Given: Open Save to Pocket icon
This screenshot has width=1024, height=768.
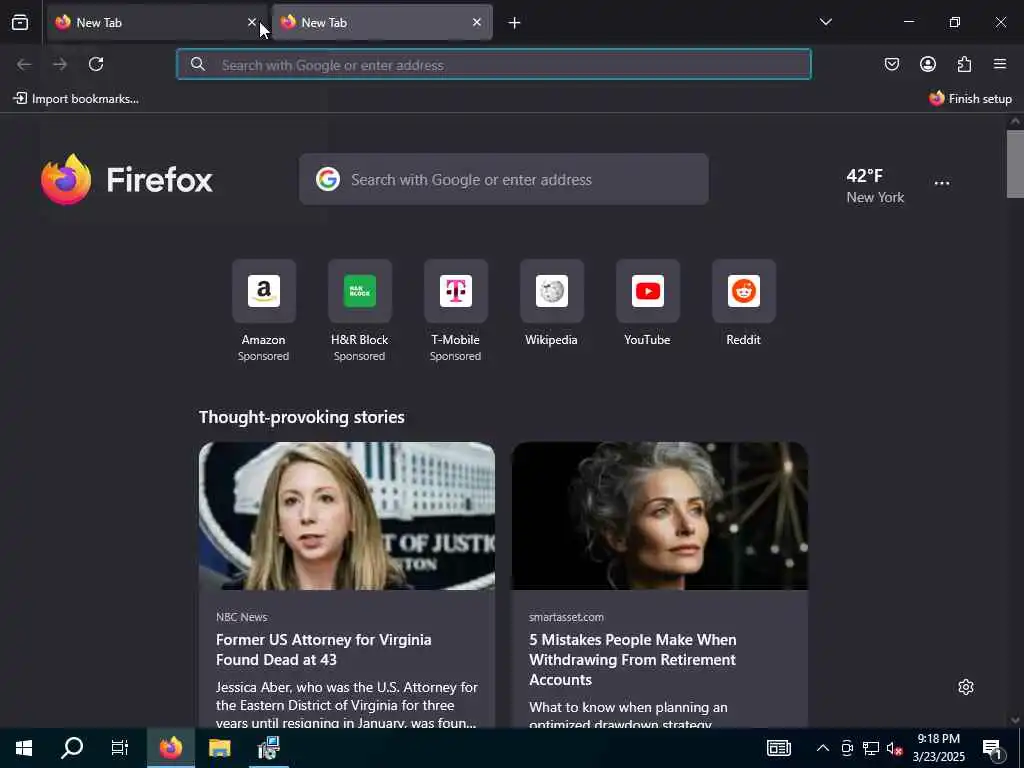Looking at the screenshot, I should pos(891,64).
